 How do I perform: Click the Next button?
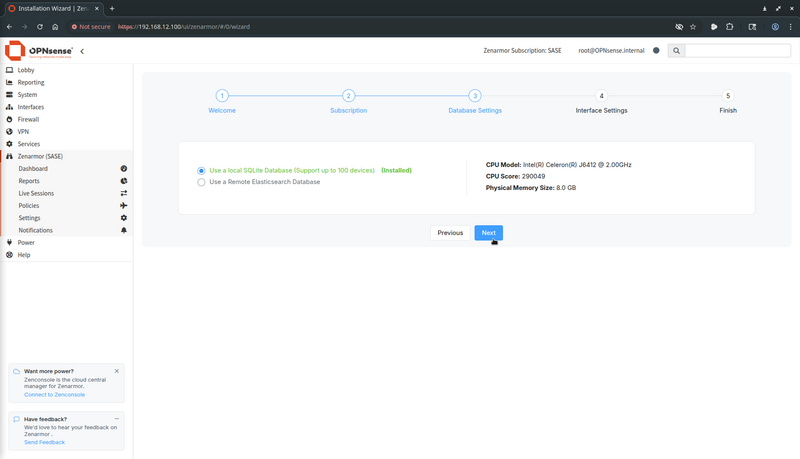(488, 233)
